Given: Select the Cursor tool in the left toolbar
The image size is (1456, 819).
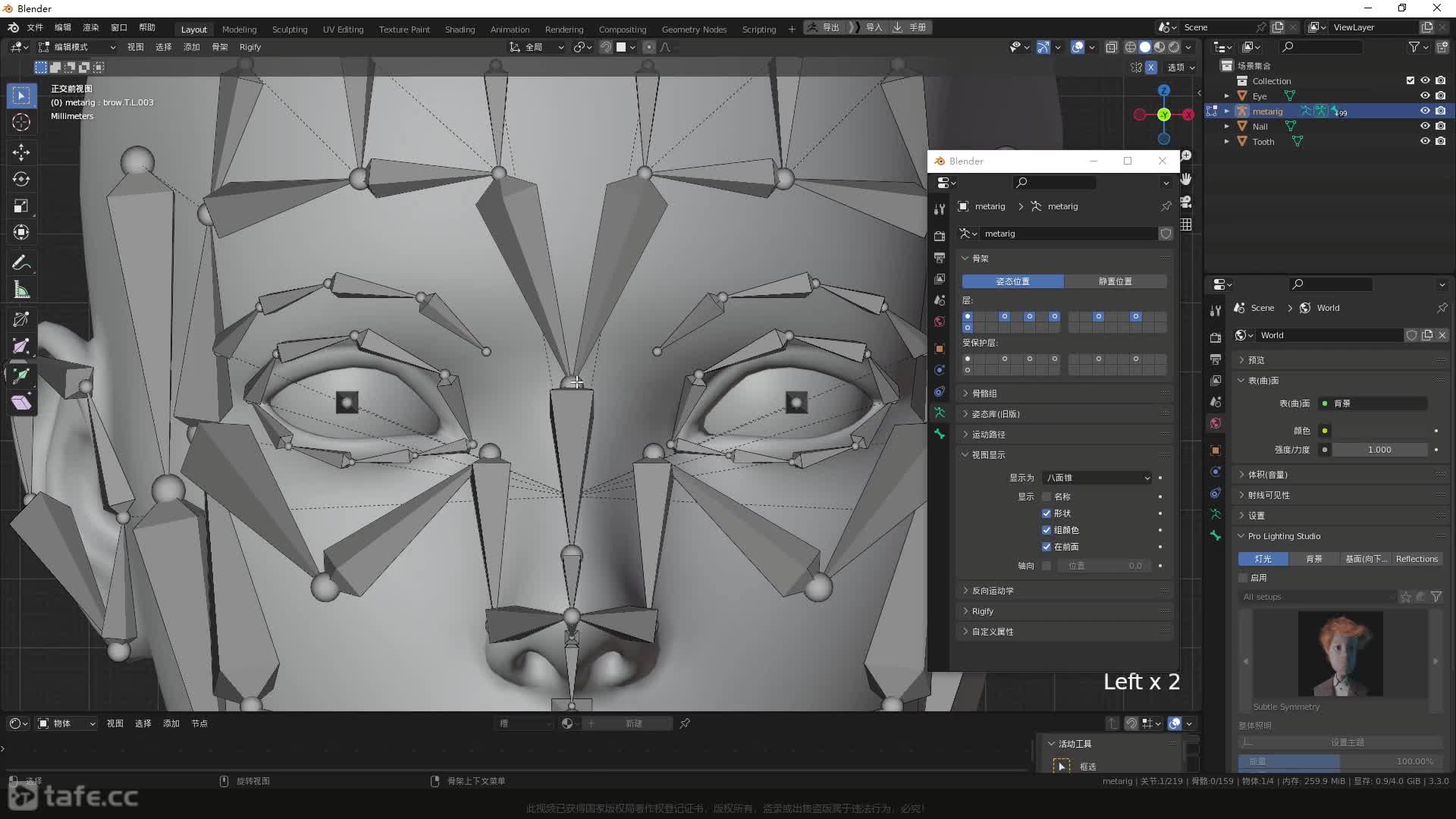Looking at the screenshot, I should pyautogui.click(x=21, y=122).
